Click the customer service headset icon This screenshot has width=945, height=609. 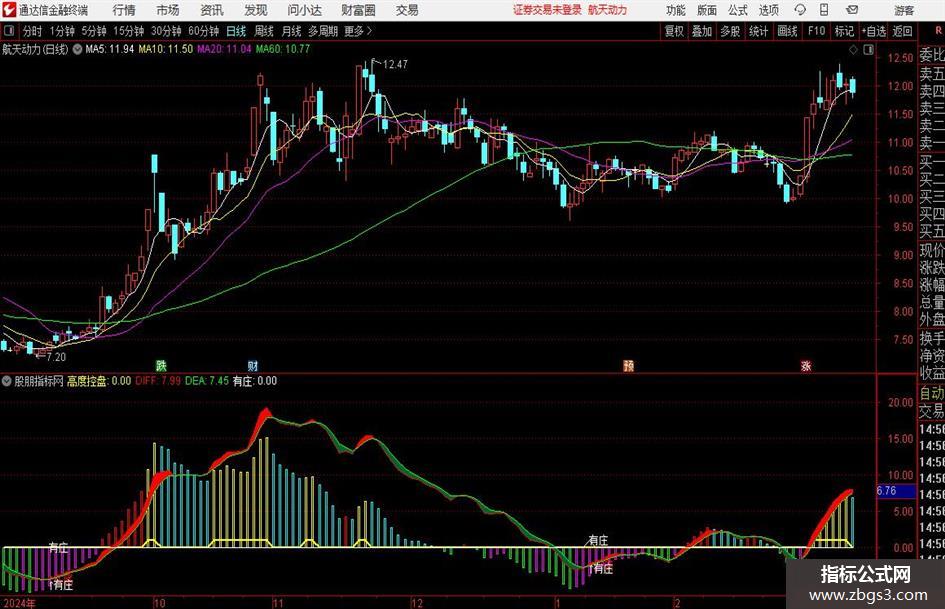click(800, 10)
